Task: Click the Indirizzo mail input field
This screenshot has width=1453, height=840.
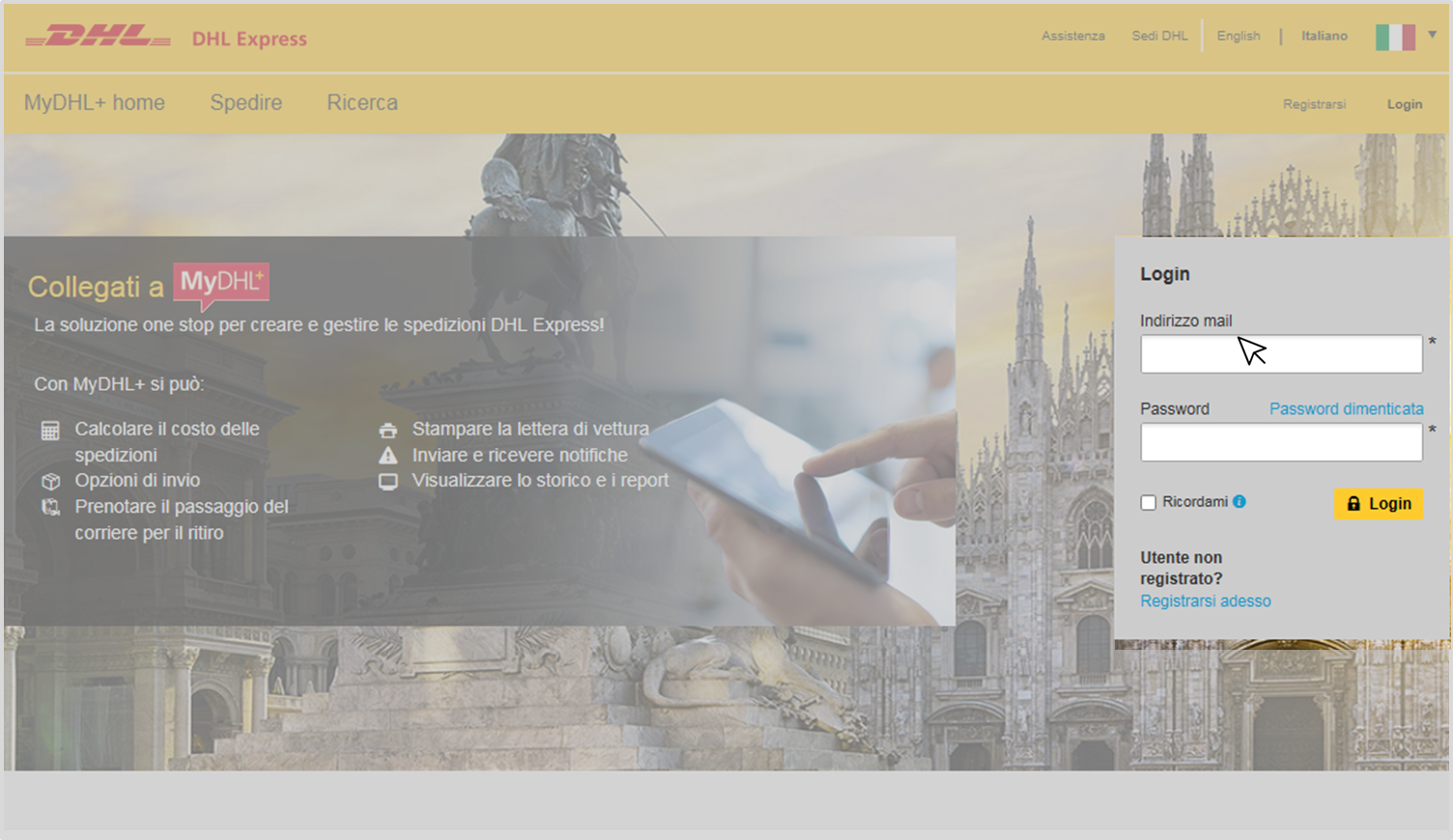Action: (x=1280, y=354)
